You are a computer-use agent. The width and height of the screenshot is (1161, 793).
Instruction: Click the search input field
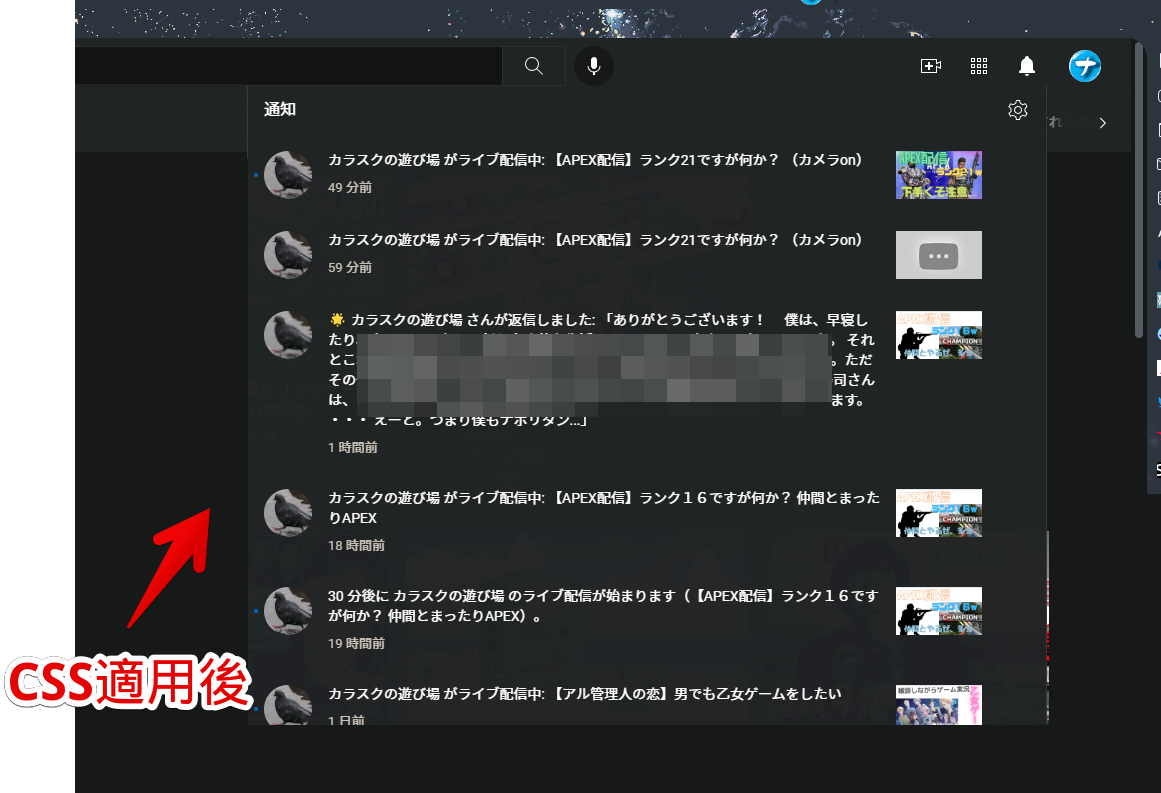pos(289,66)
